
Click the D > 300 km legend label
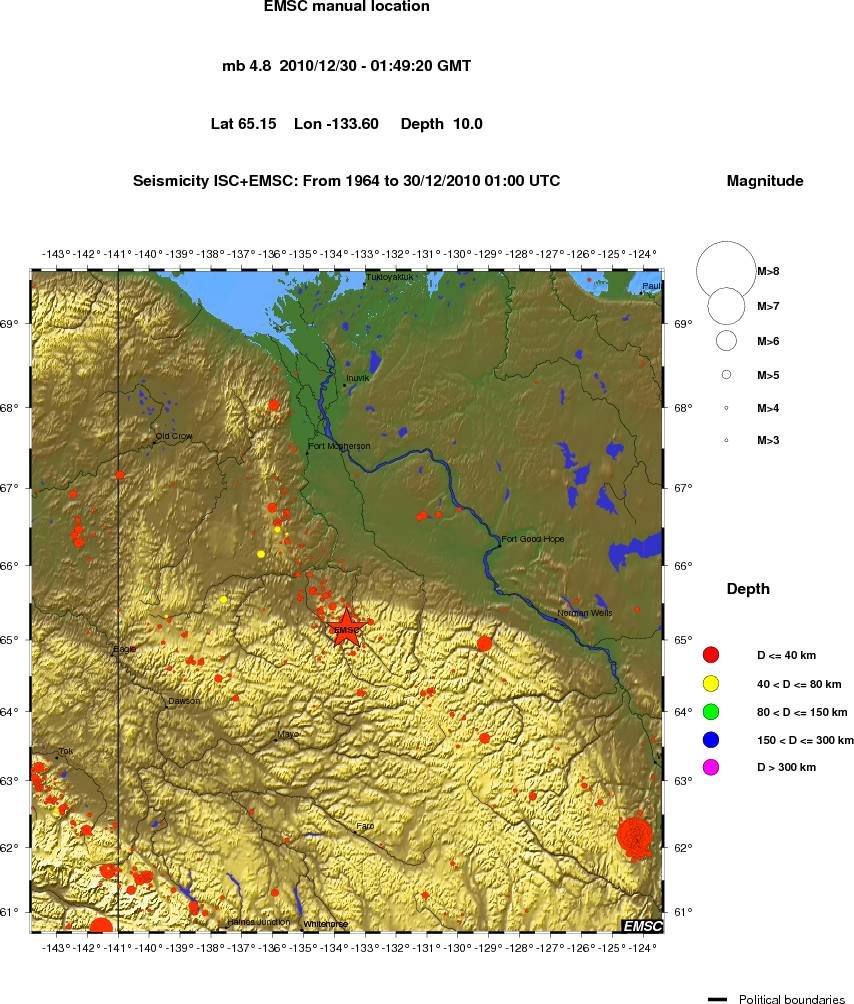(786, 768)
